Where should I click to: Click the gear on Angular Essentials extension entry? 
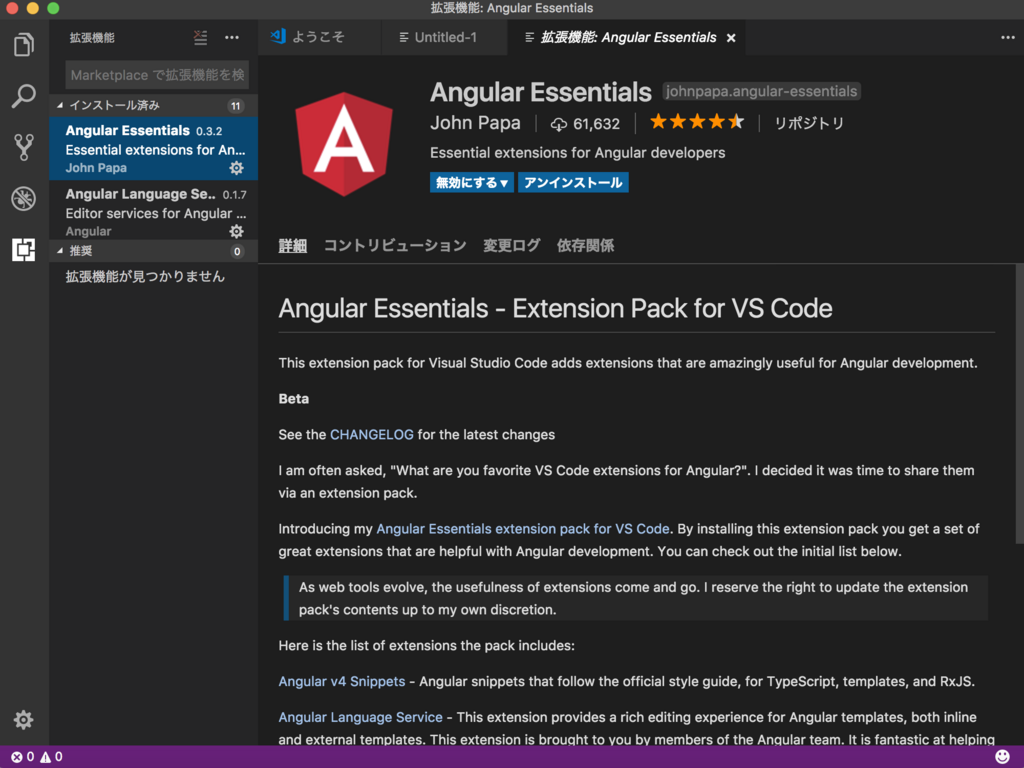(x=236, y=168)
